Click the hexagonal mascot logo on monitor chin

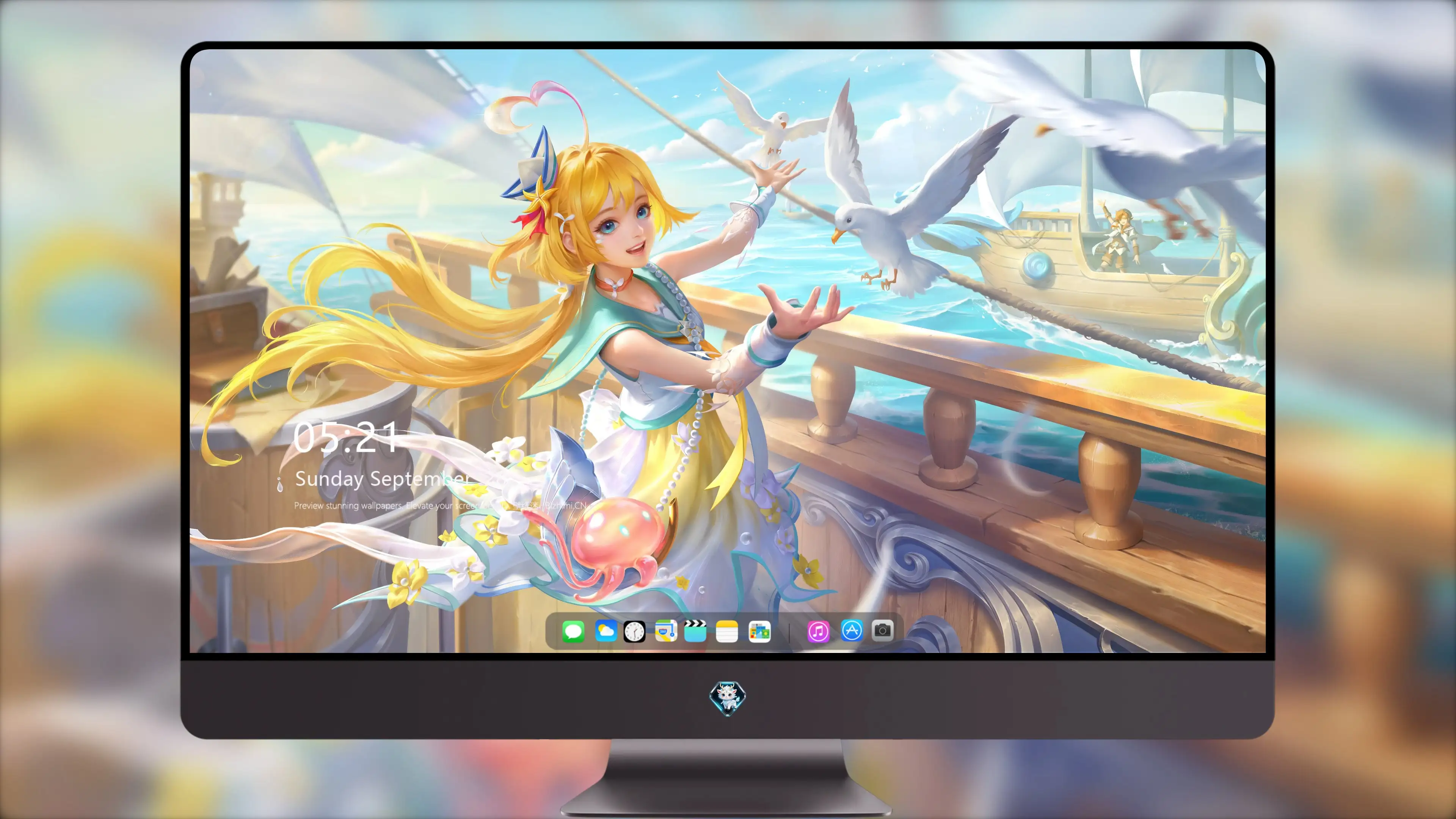tap(728, 698)
